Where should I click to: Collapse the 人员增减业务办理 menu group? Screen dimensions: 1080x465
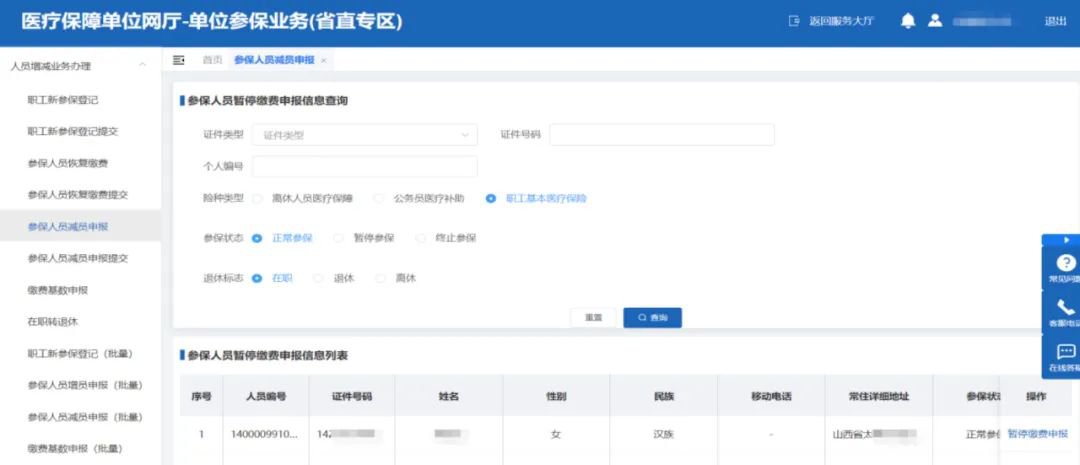[x=142, y=66]
